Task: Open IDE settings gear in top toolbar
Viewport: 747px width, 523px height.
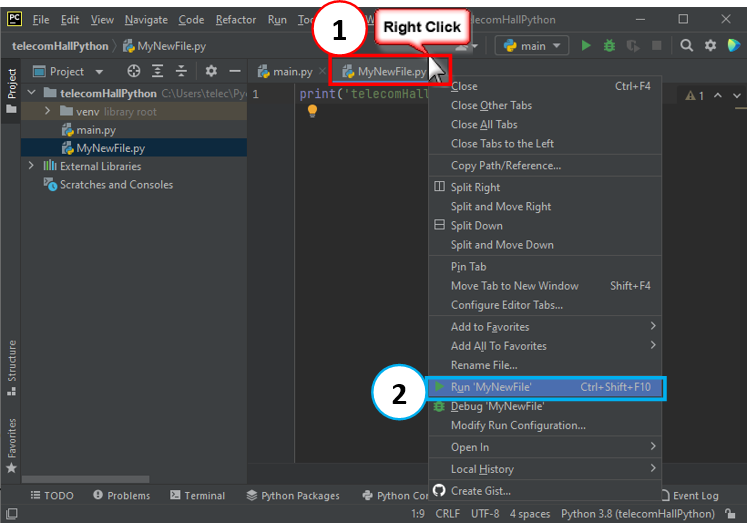Action: (x=710, y=46)
